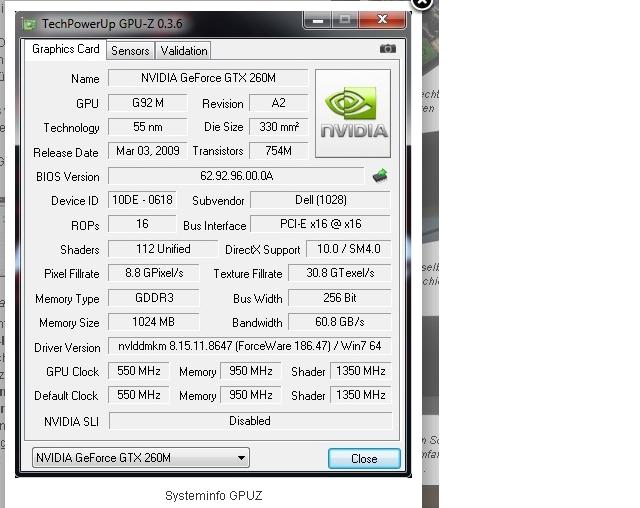Screen dimensions: 640x508
Task: Click the Bus Interface value PCI-E x16 @ x16
Action: [320, 224]
